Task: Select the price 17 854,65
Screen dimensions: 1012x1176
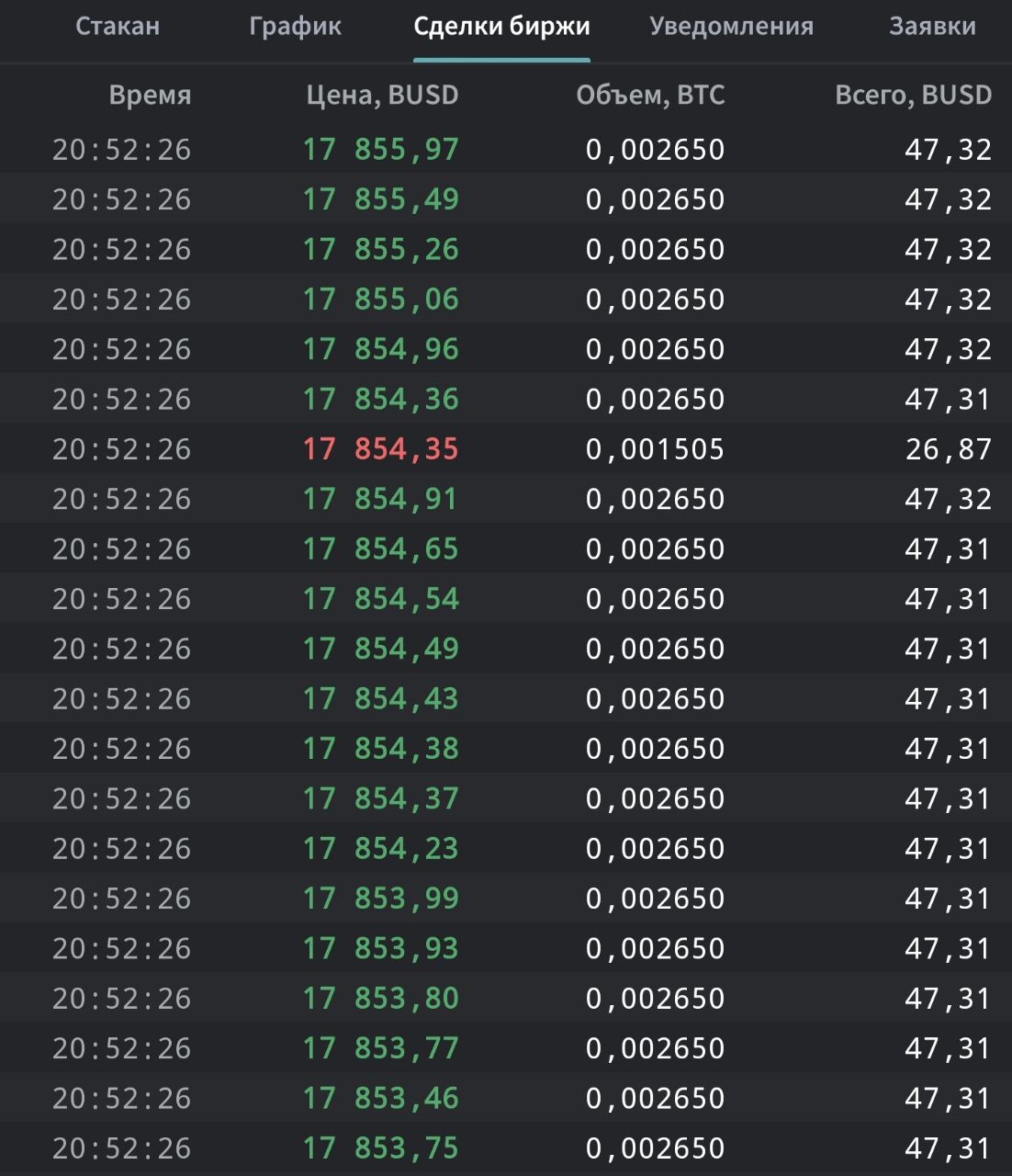Action: click(381, 548)
